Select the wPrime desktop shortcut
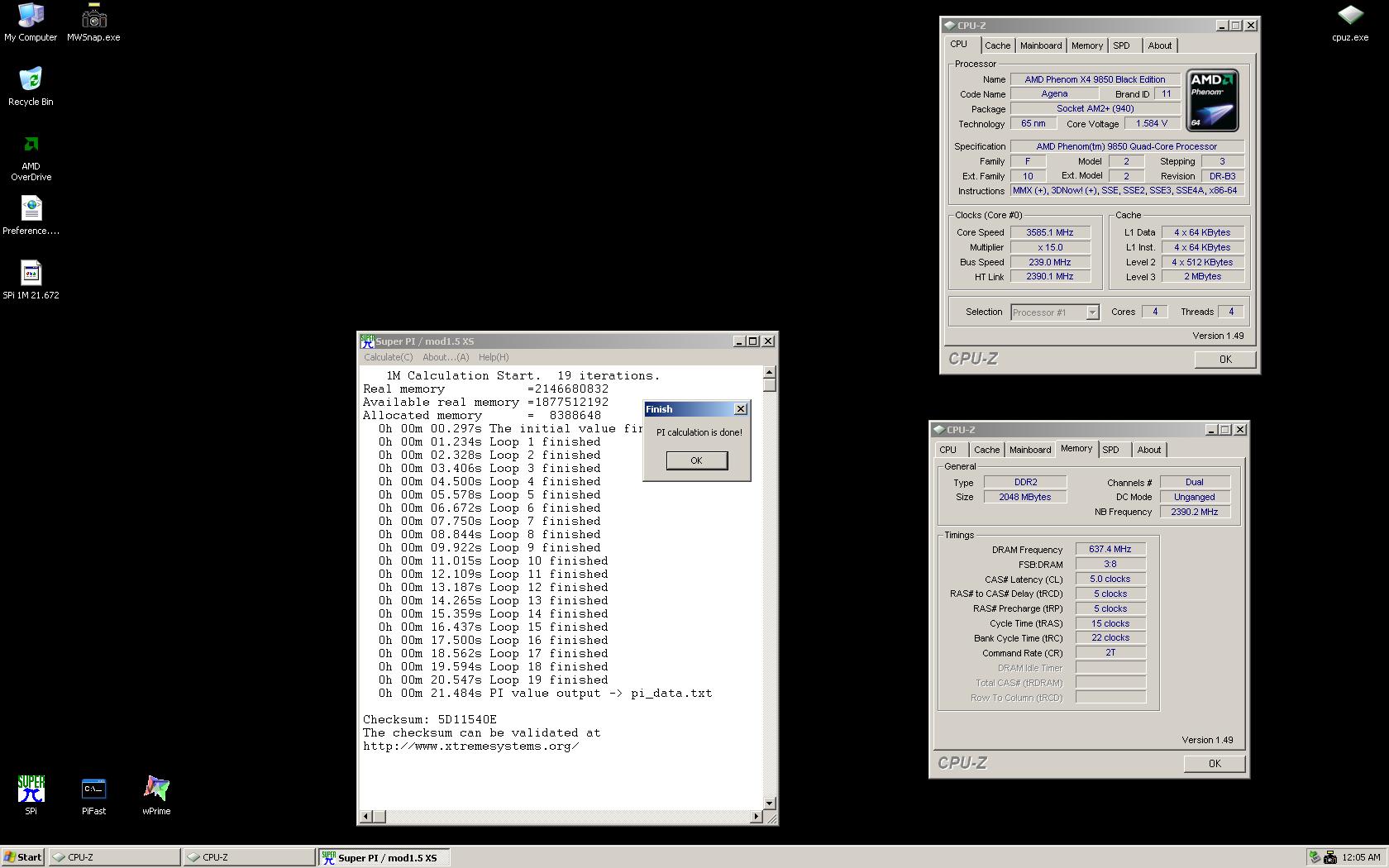 156,795
